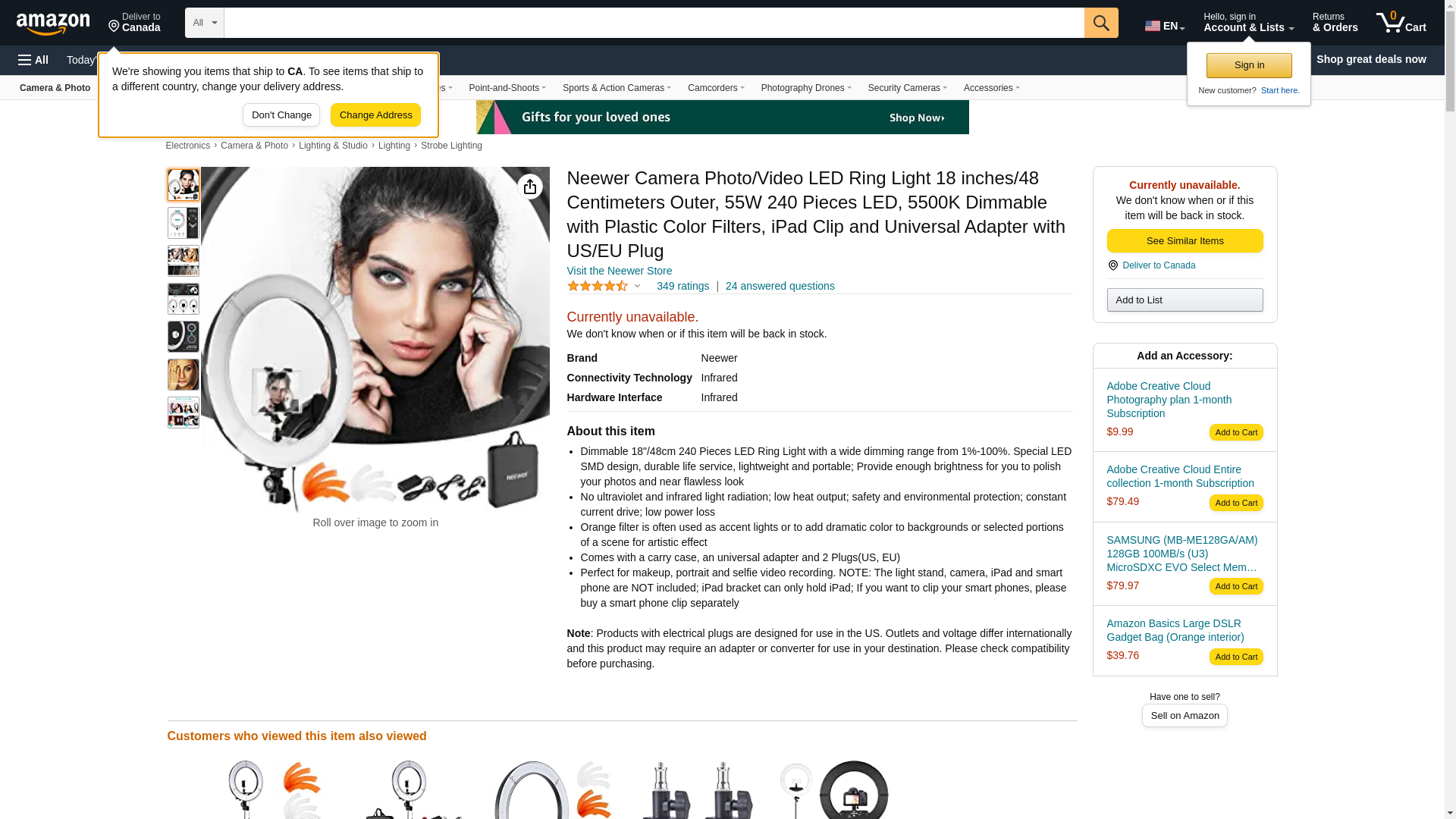1456x819 pixels.
Task: Open the All hamburger menu
Action: (x=33, y=60)
